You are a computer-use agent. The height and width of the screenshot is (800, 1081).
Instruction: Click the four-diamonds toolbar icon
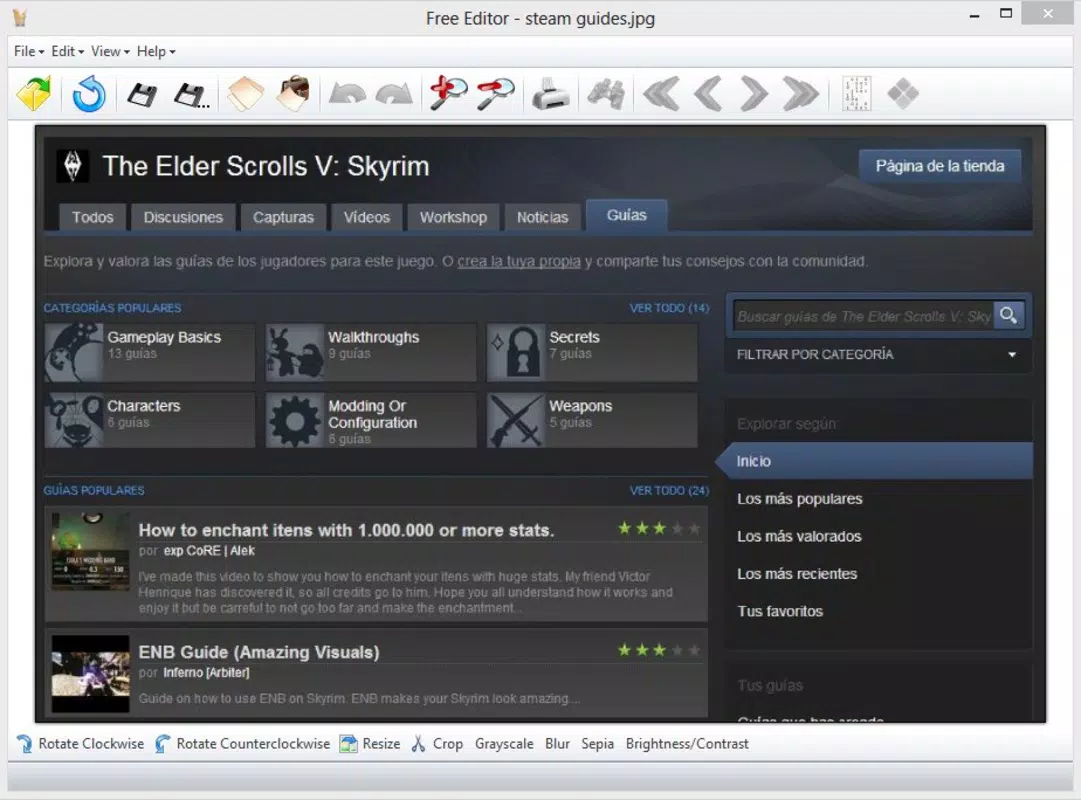903,94
